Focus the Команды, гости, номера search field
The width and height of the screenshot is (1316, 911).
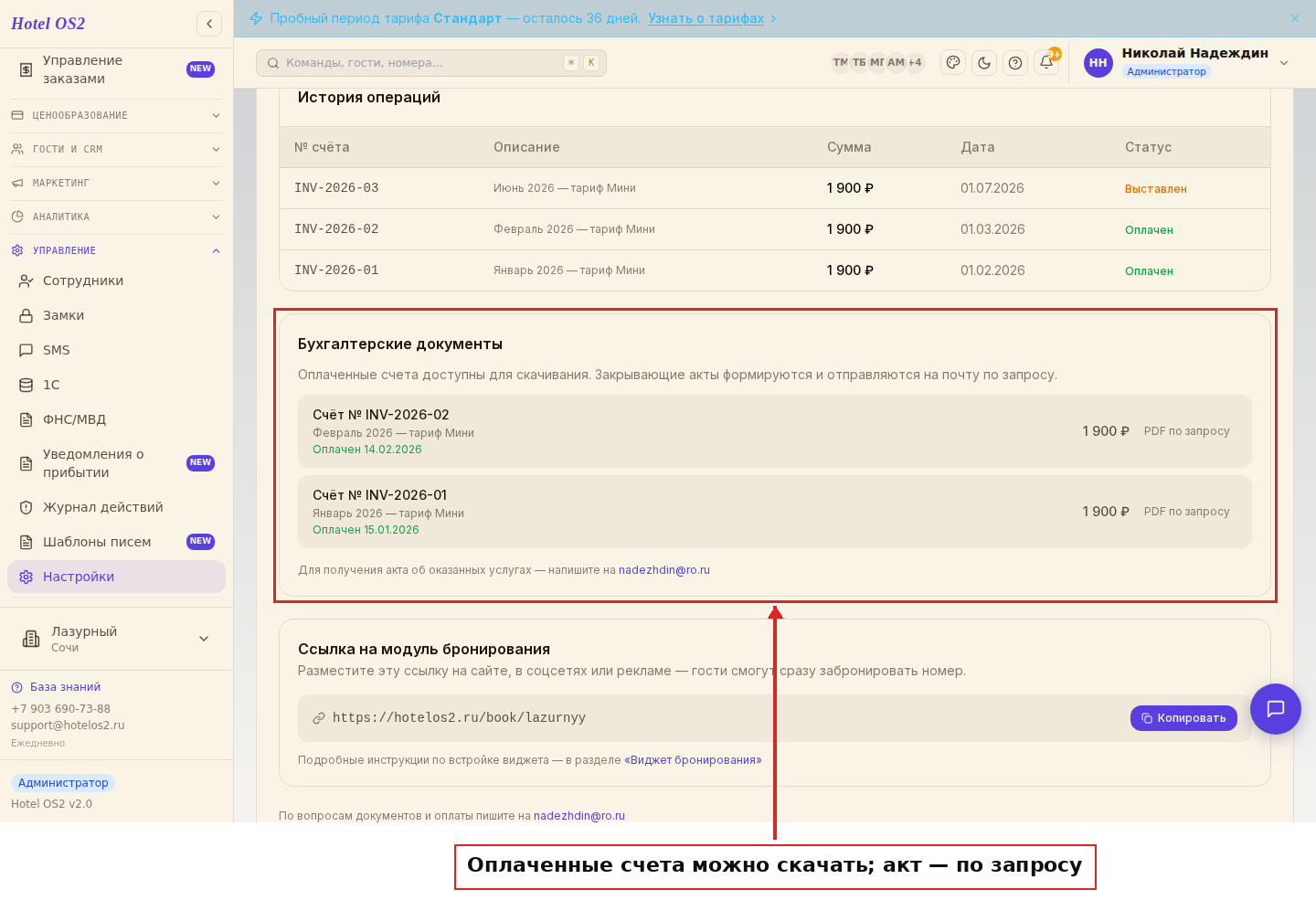click(431, 63)
